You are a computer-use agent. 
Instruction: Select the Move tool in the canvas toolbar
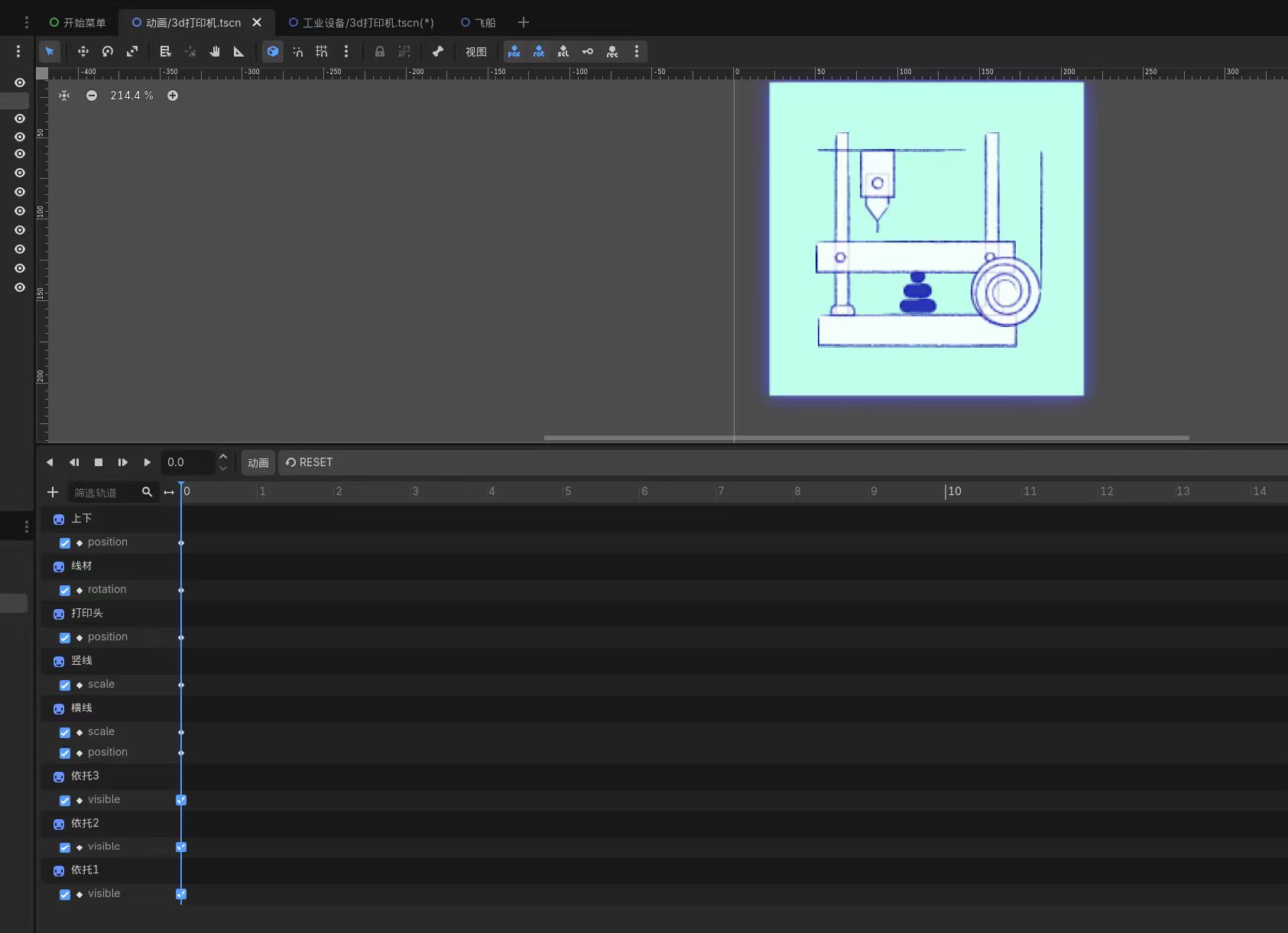[82, 51]
